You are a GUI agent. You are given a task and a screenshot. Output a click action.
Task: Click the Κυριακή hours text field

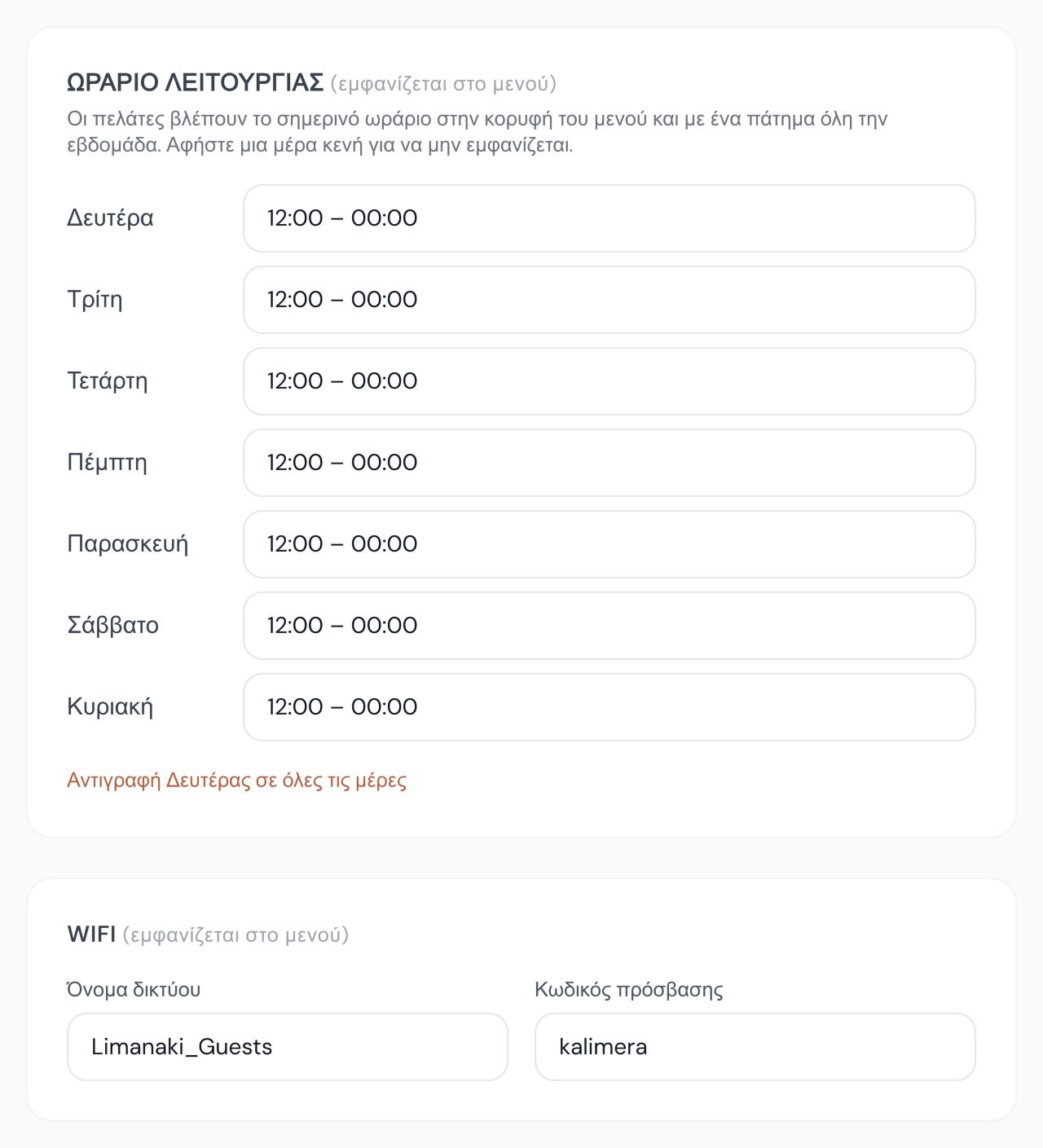coord(610,707)
